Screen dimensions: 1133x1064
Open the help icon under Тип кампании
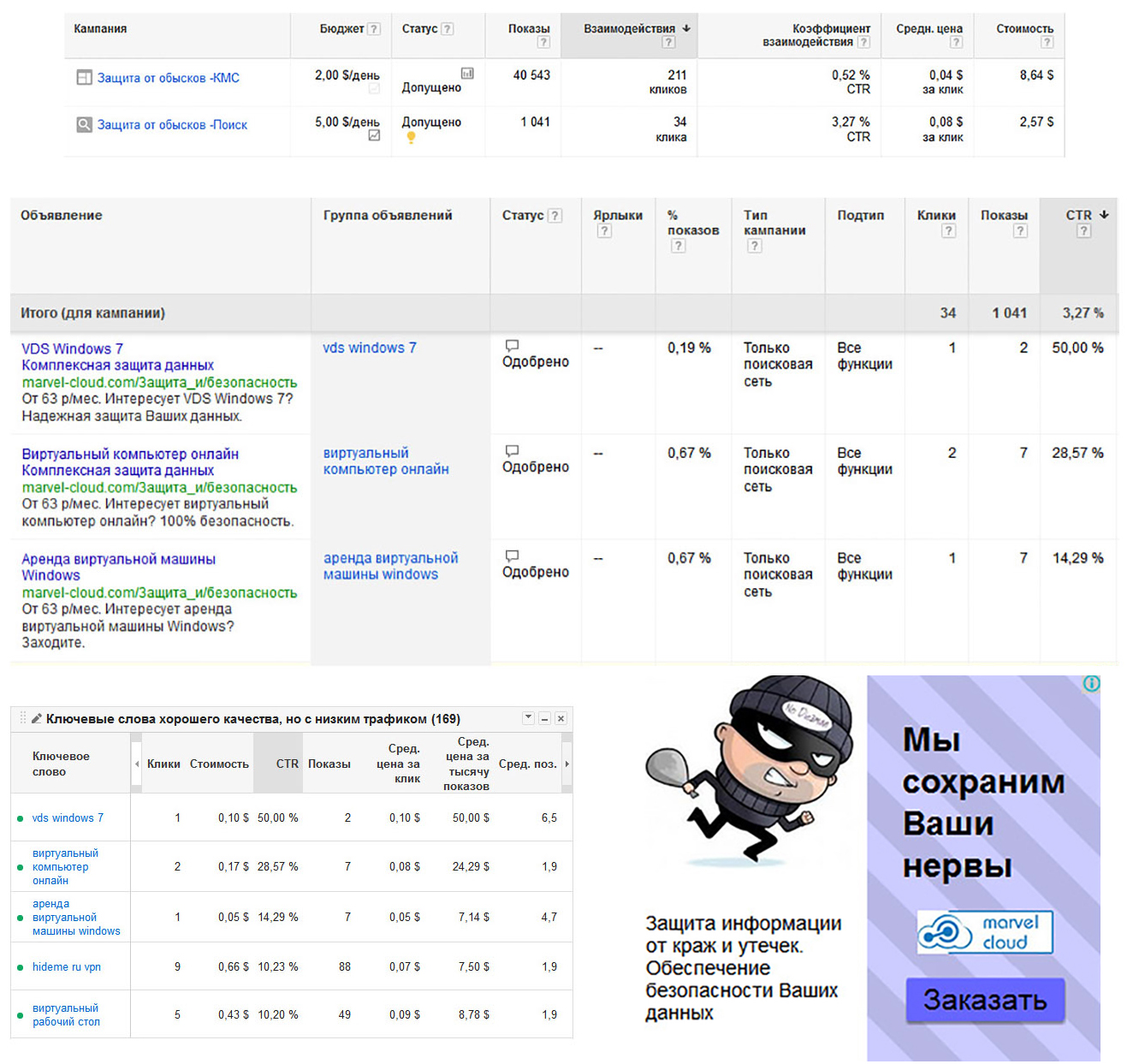tap(754, 247)
